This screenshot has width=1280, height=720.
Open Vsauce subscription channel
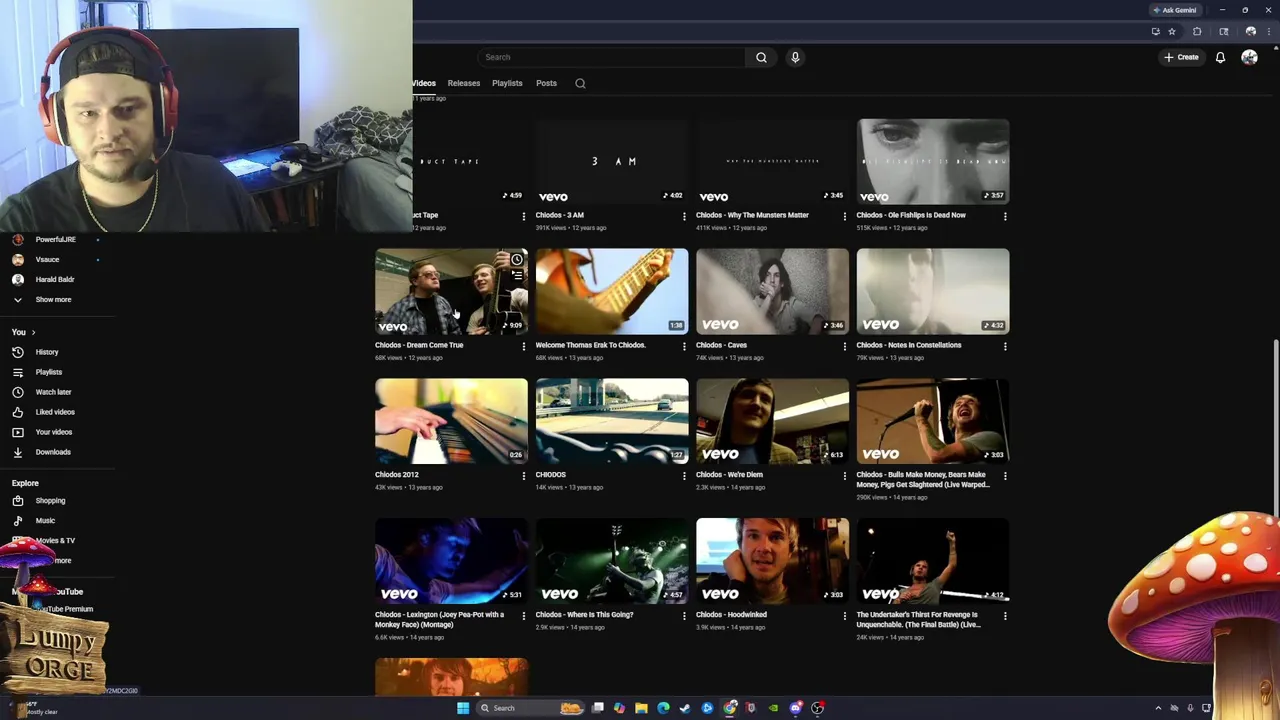coord(47,259)
